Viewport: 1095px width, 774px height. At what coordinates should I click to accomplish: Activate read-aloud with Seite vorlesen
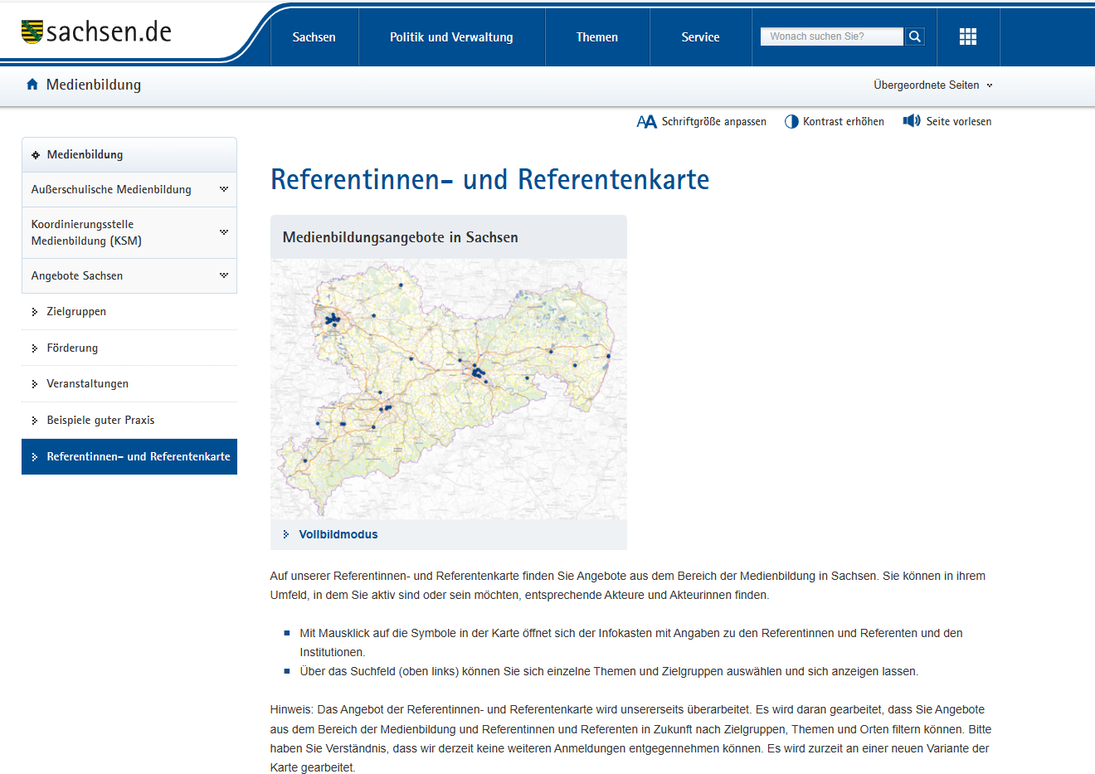[957, 121]
